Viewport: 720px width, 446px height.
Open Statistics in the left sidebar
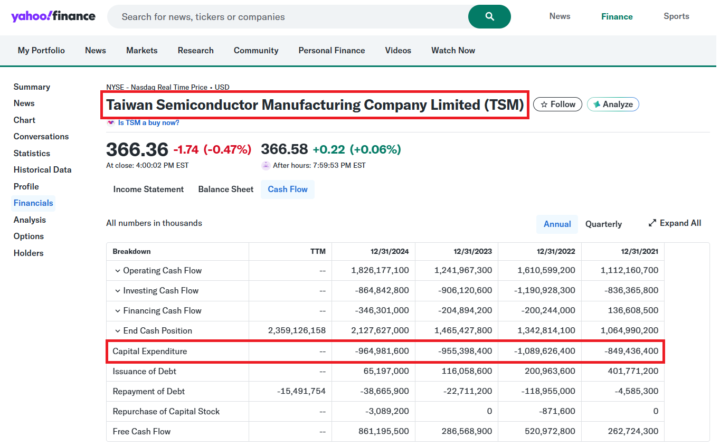pyautogui.click(x=32, y=153)
